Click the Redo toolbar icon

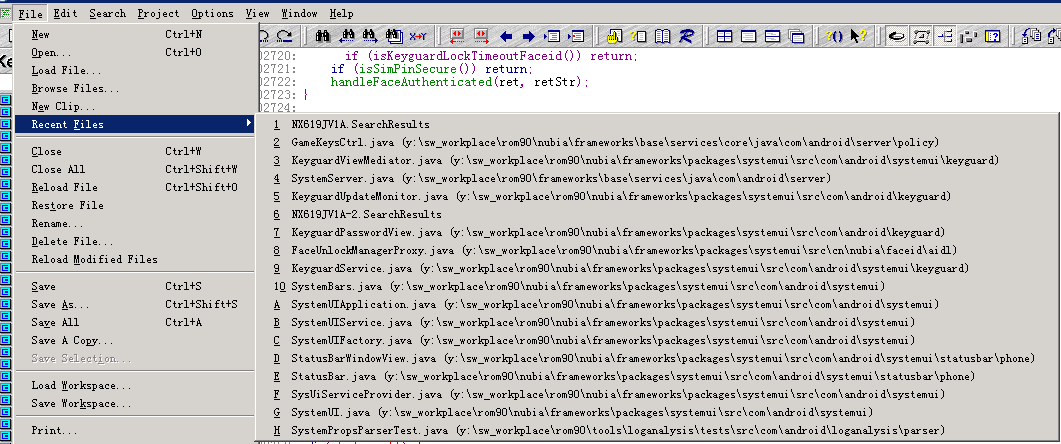285,36
